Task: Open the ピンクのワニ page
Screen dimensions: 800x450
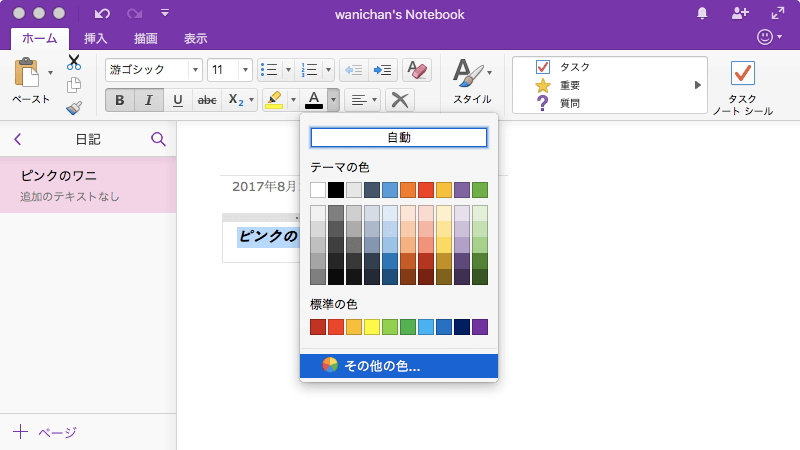Action: (88, 185)
